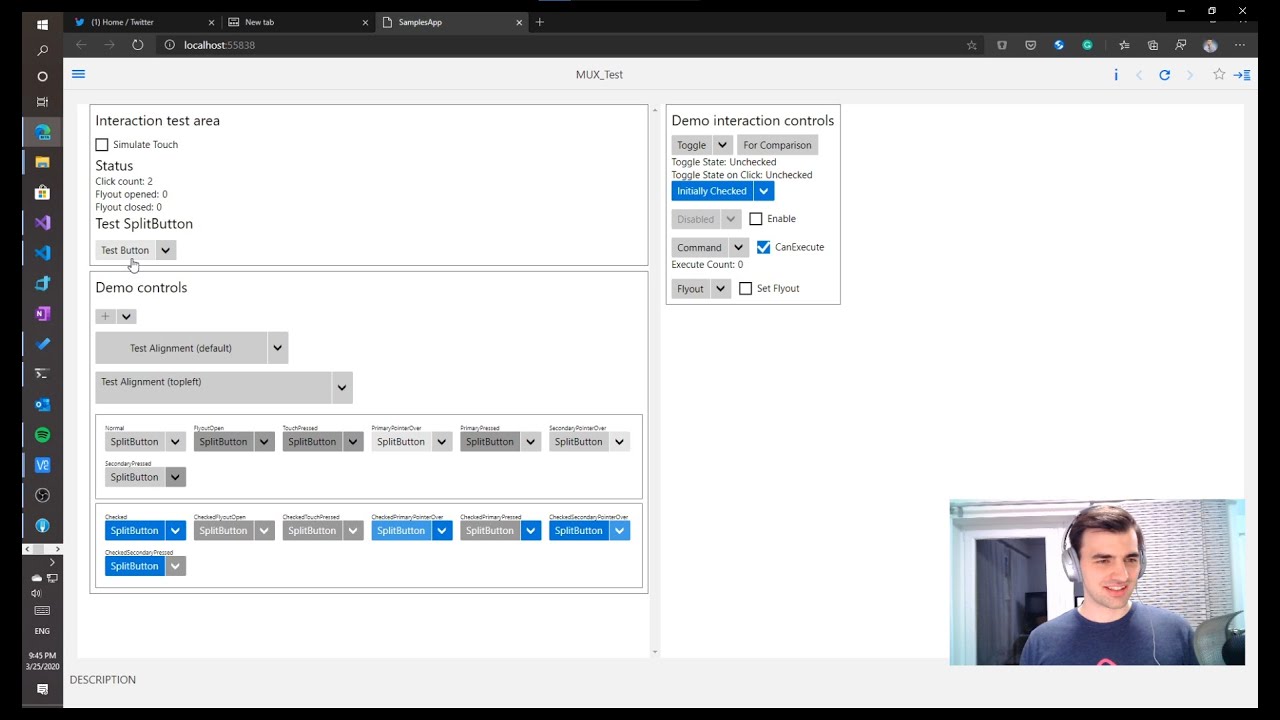
Task: Click the Click count: 2 status text
Action: tap(124, 182)
